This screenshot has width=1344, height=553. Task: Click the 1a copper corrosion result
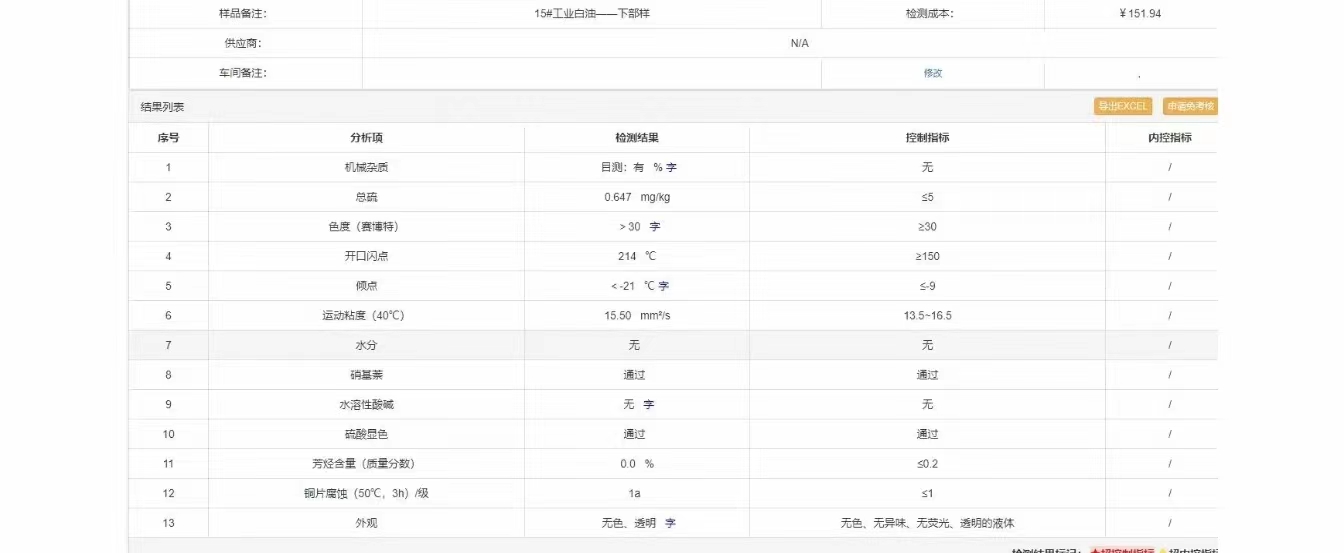coord(635,493)
